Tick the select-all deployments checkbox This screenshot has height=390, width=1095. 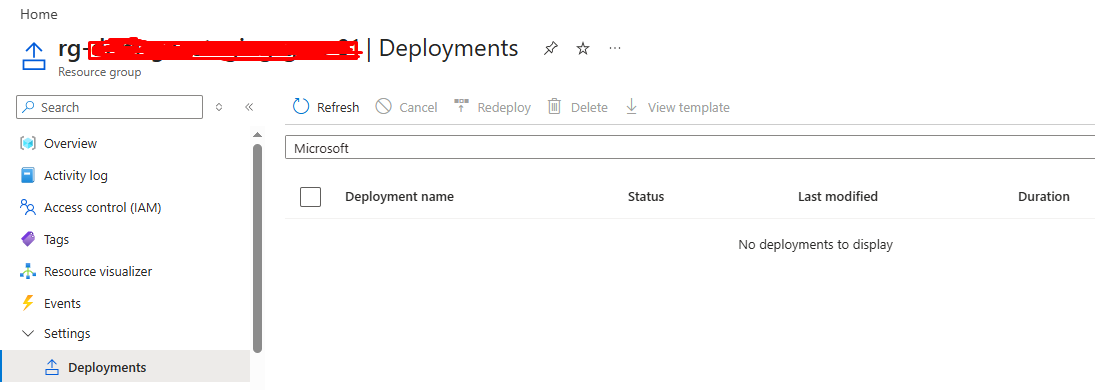[x=310, y=197]
